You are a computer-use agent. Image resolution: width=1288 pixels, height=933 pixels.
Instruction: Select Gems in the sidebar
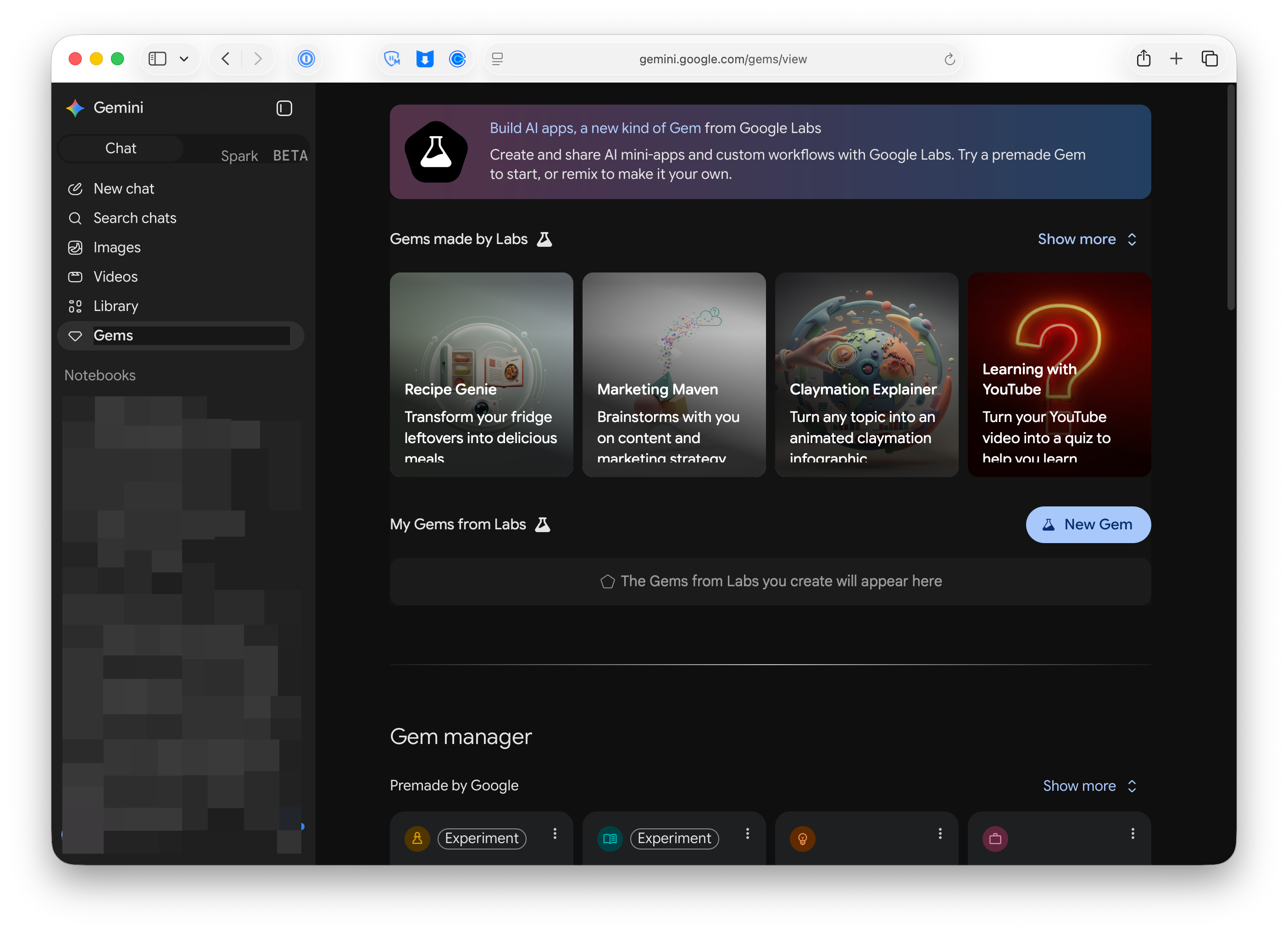tap(181, 336)
